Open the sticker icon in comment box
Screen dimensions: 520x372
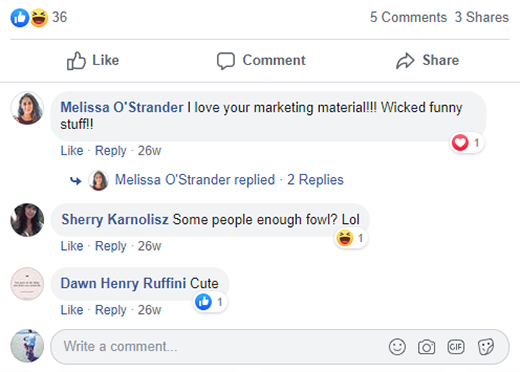pos(486,347)
